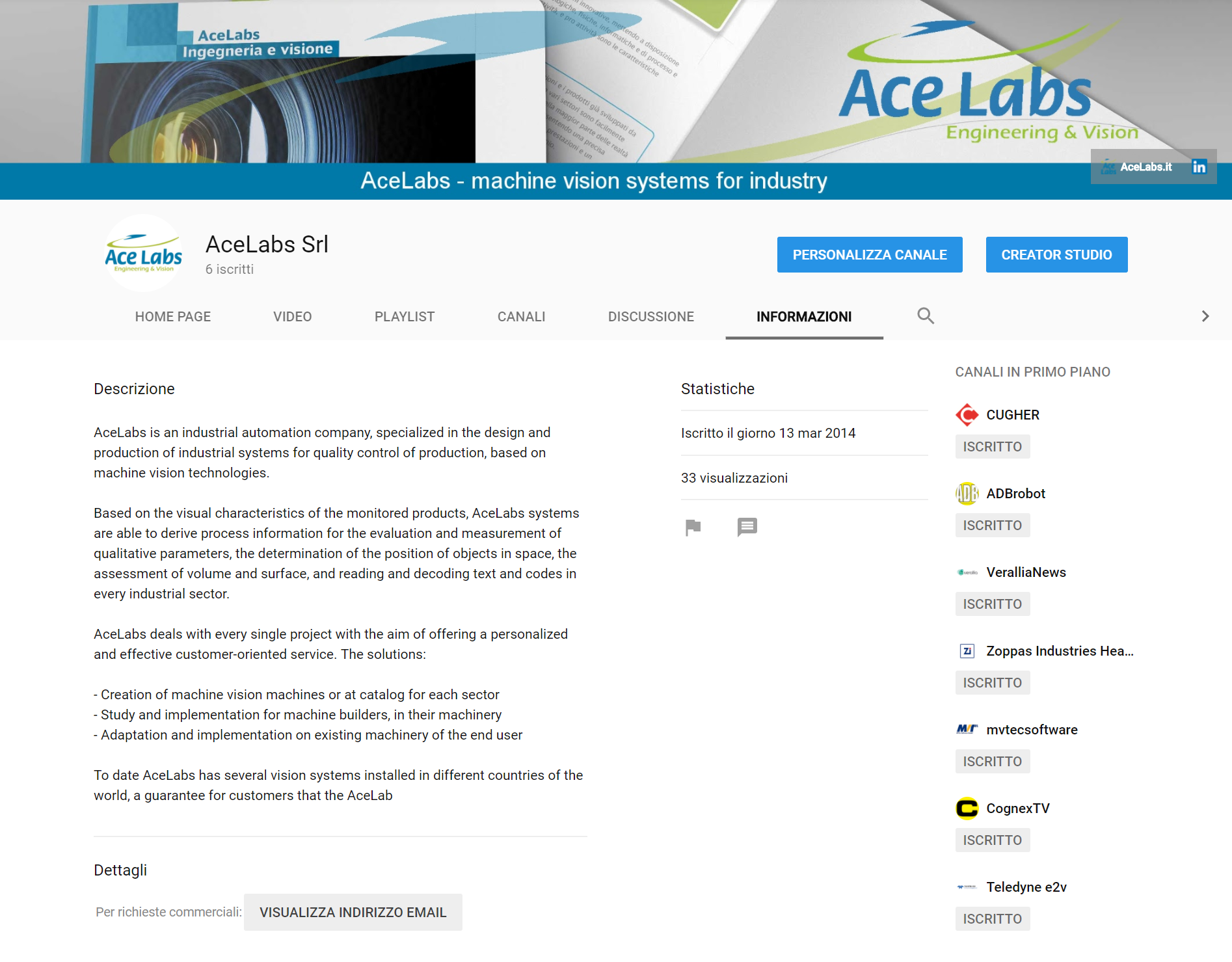Open the mvtecsoftware channel name link
Image resolution: width=1232 pixels, height=962 pixels.
pyautogui.click(x=1032, y=730)
